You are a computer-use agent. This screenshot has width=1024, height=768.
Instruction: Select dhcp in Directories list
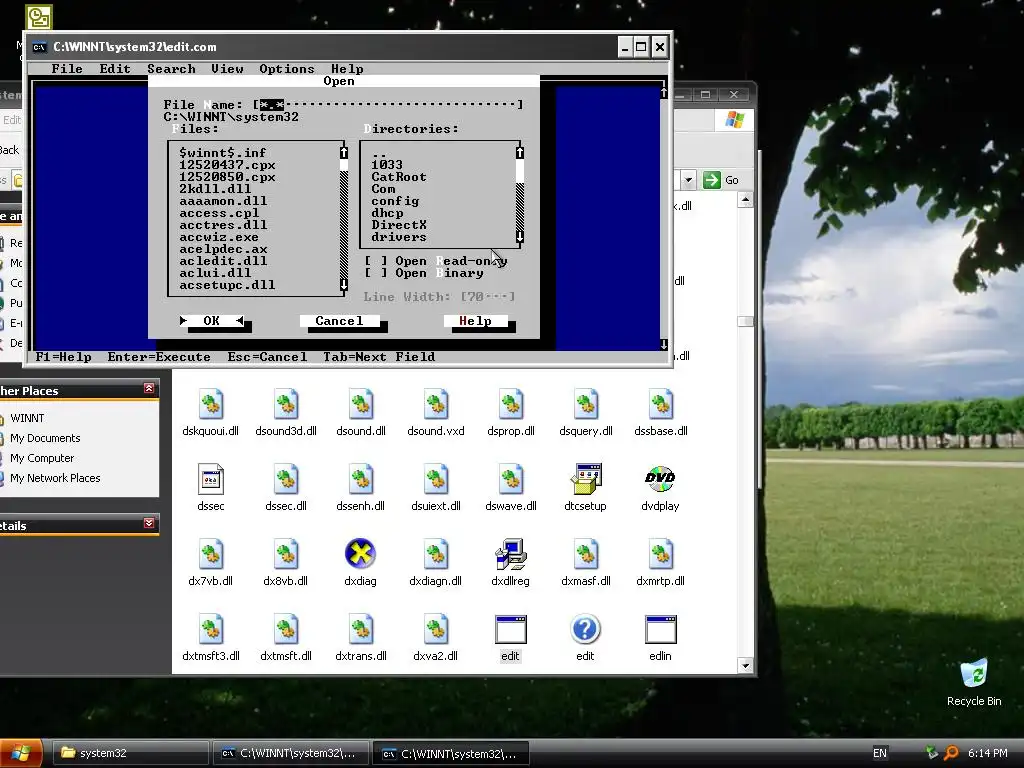(x=387, y=213)
